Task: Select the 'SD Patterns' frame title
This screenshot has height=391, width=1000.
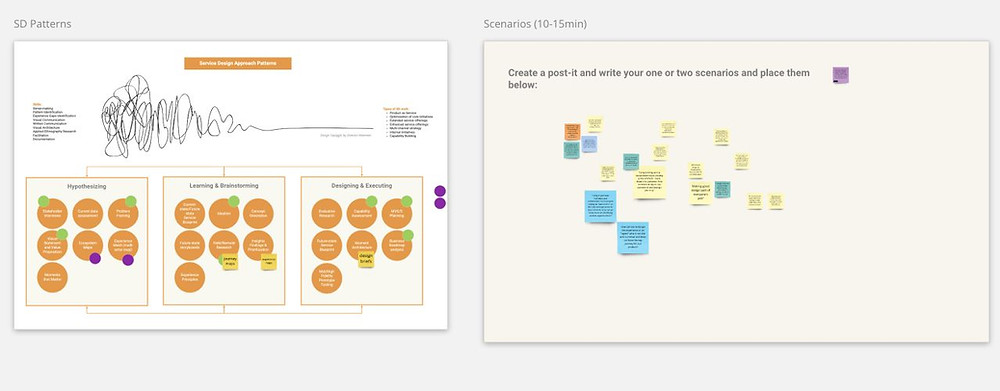Action: (x=43, y=24)
